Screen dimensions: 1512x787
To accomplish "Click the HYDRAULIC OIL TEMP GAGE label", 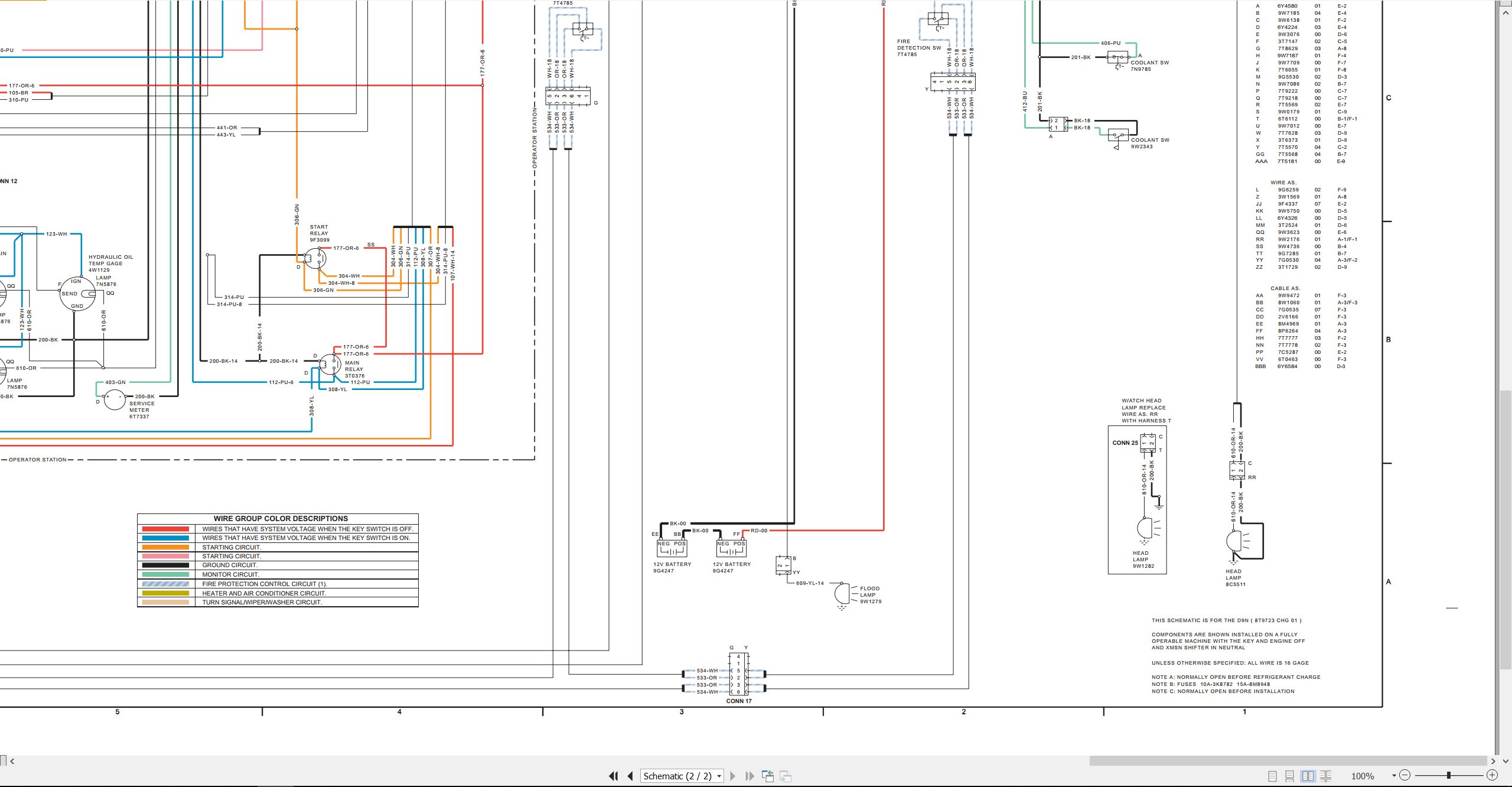I will (111, 264).
